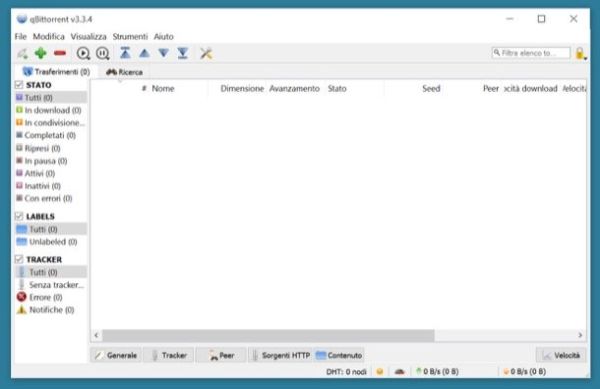Open options via wrench and screwdriver icon
This screenshot has height=389, width=600.
pos(206,53)
